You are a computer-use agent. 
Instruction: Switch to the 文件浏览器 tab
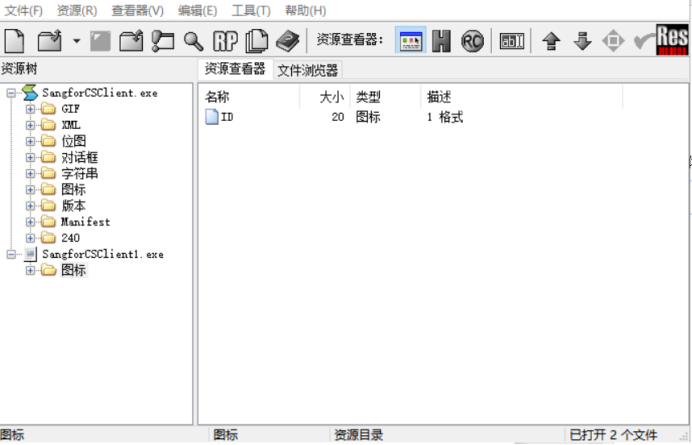(x=308, y=70)
